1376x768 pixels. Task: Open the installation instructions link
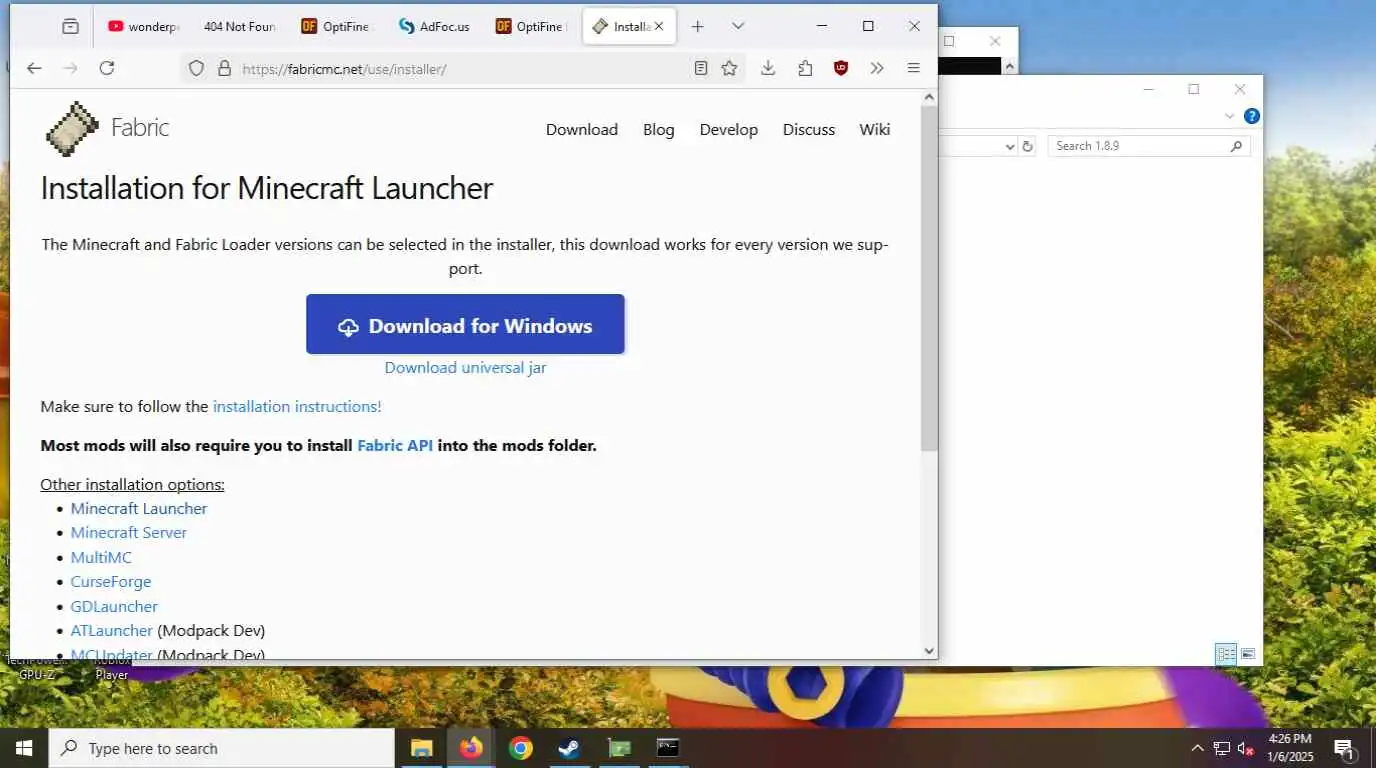coord(297,406)
